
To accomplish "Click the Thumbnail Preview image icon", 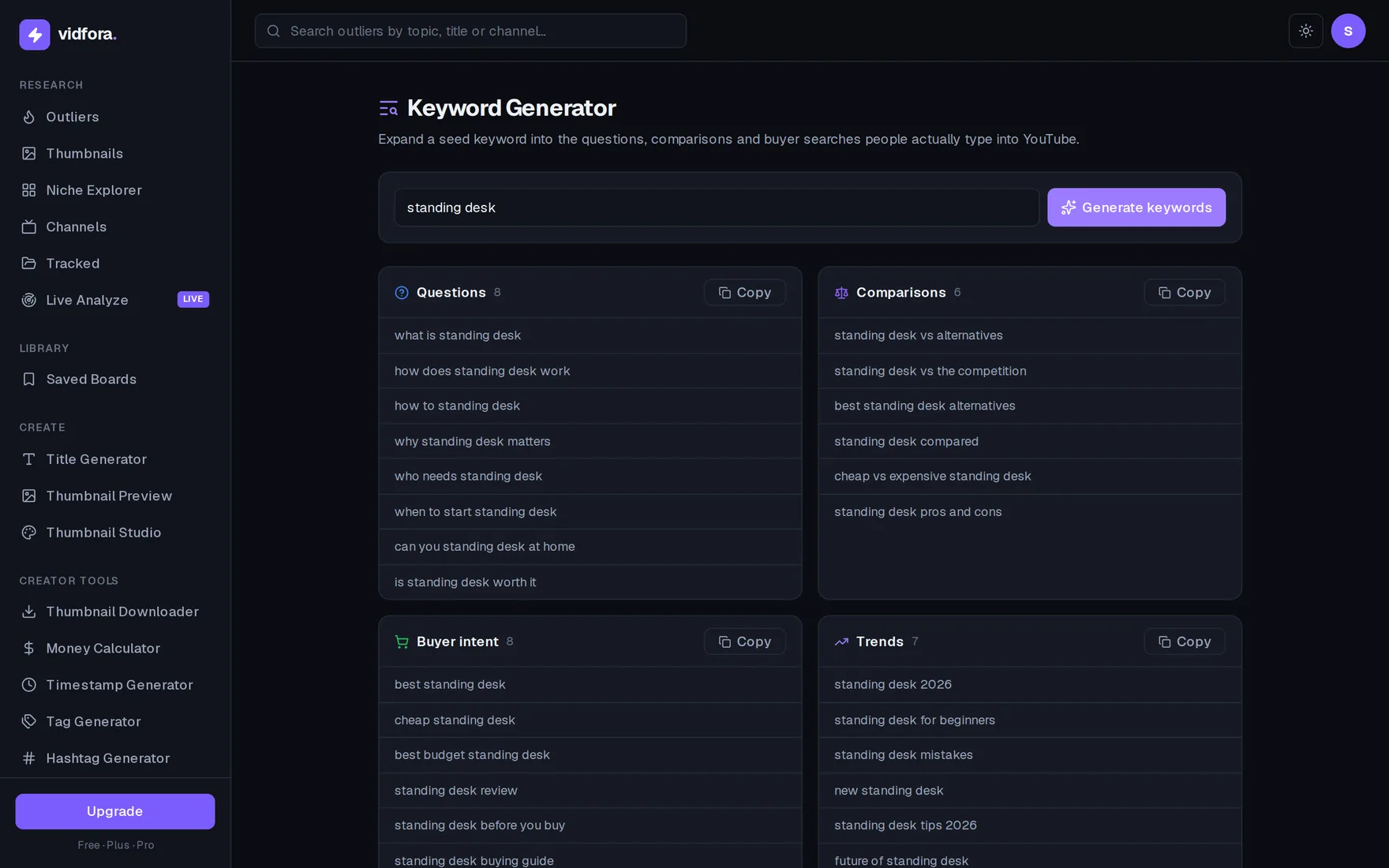I will [29, 496].
